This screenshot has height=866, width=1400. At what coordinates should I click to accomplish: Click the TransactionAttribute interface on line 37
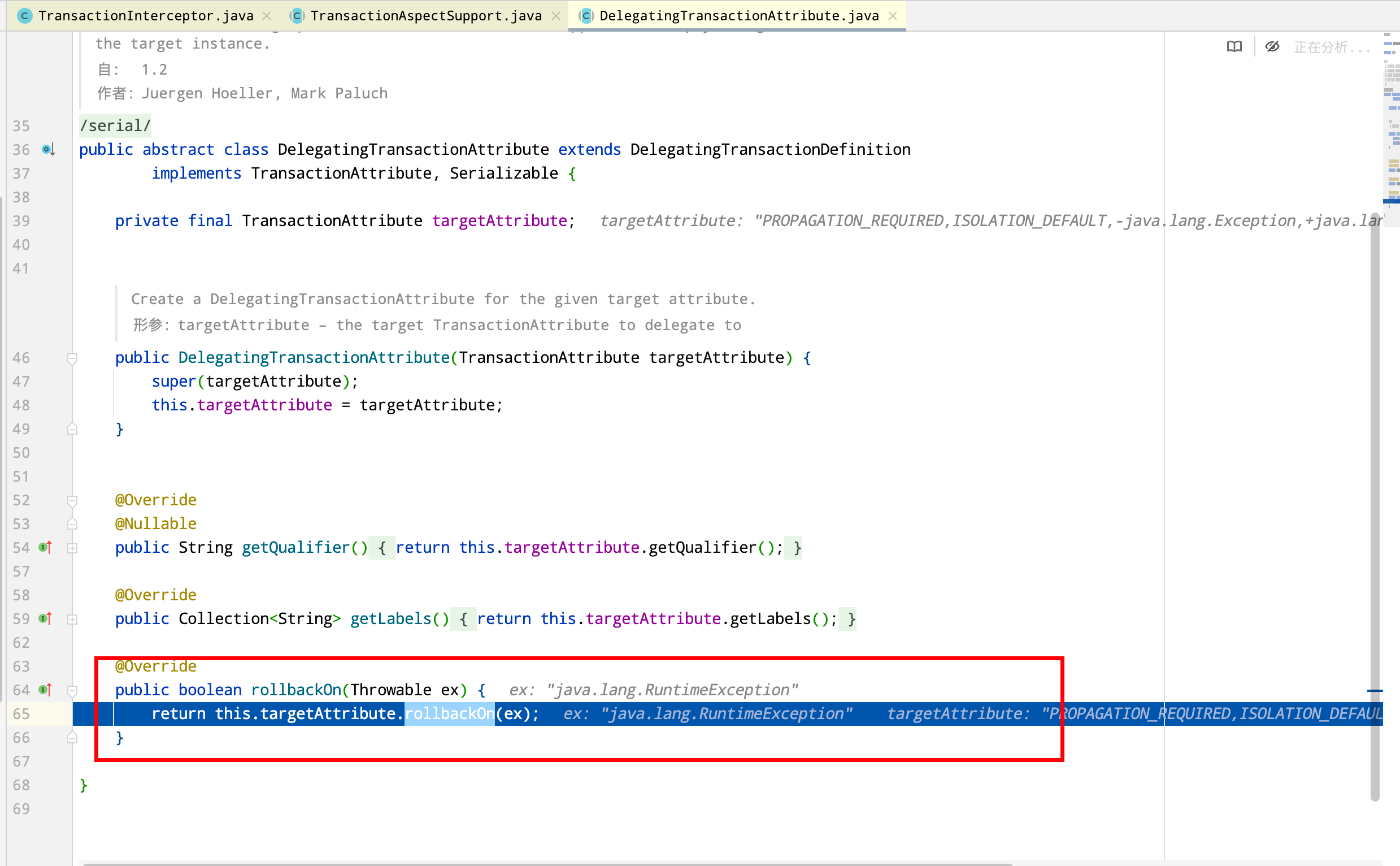[341, 173]
